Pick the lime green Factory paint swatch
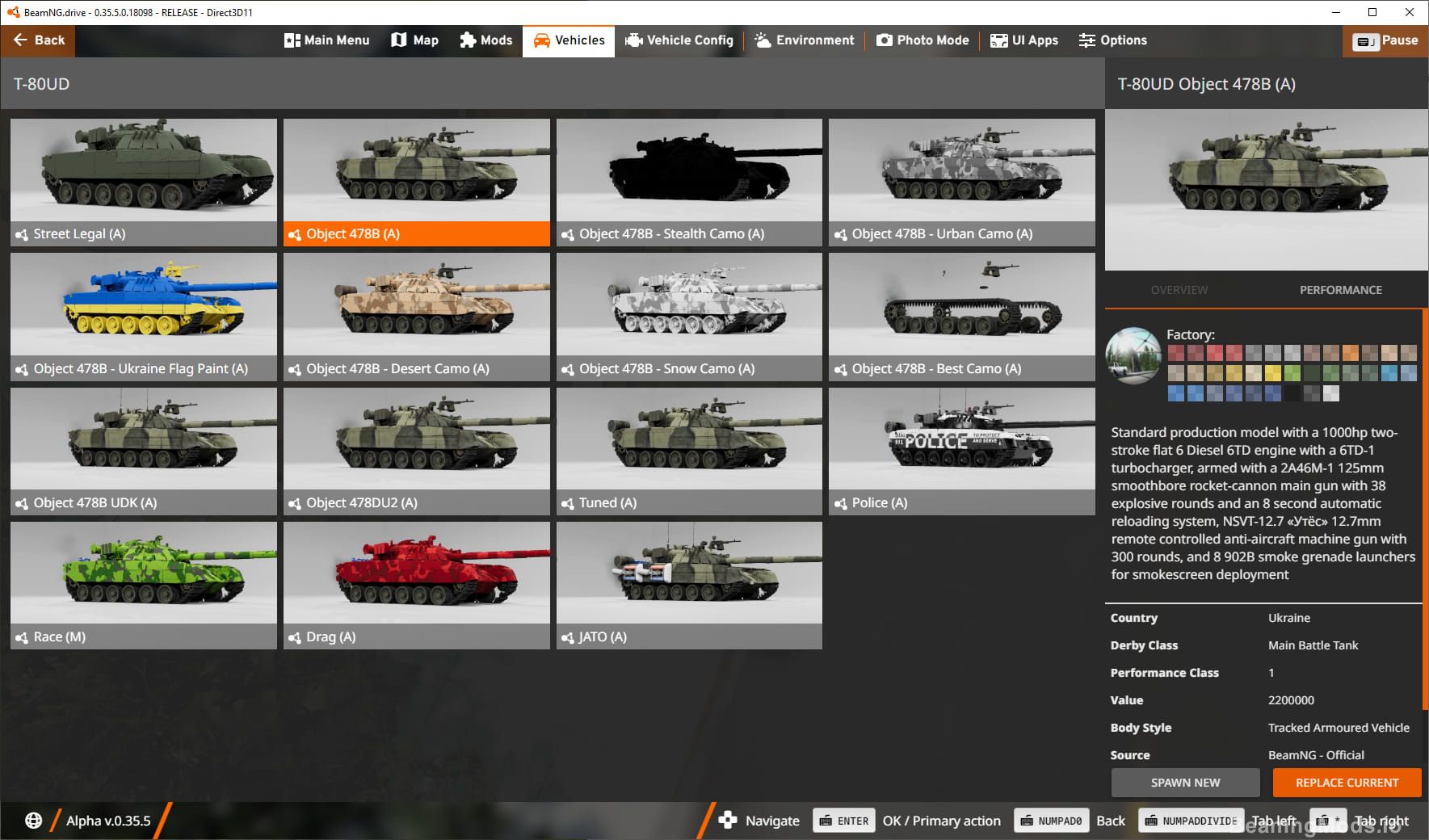 point(1292,373)
